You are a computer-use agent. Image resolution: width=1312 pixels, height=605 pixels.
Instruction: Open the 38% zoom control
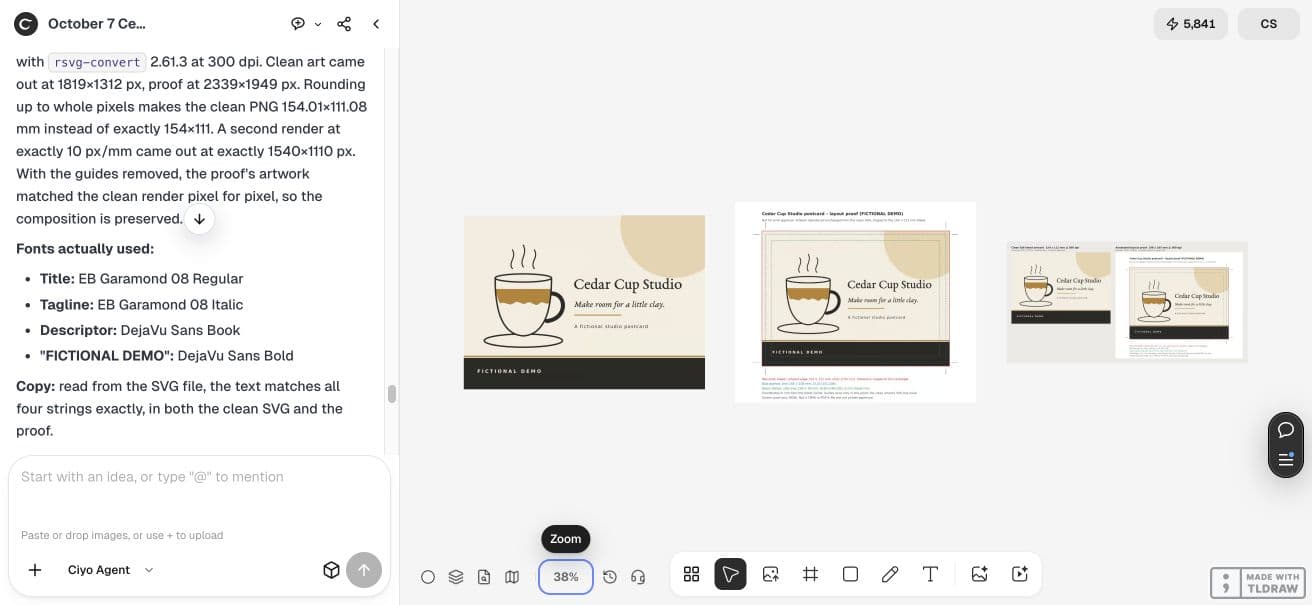(566, 577)
